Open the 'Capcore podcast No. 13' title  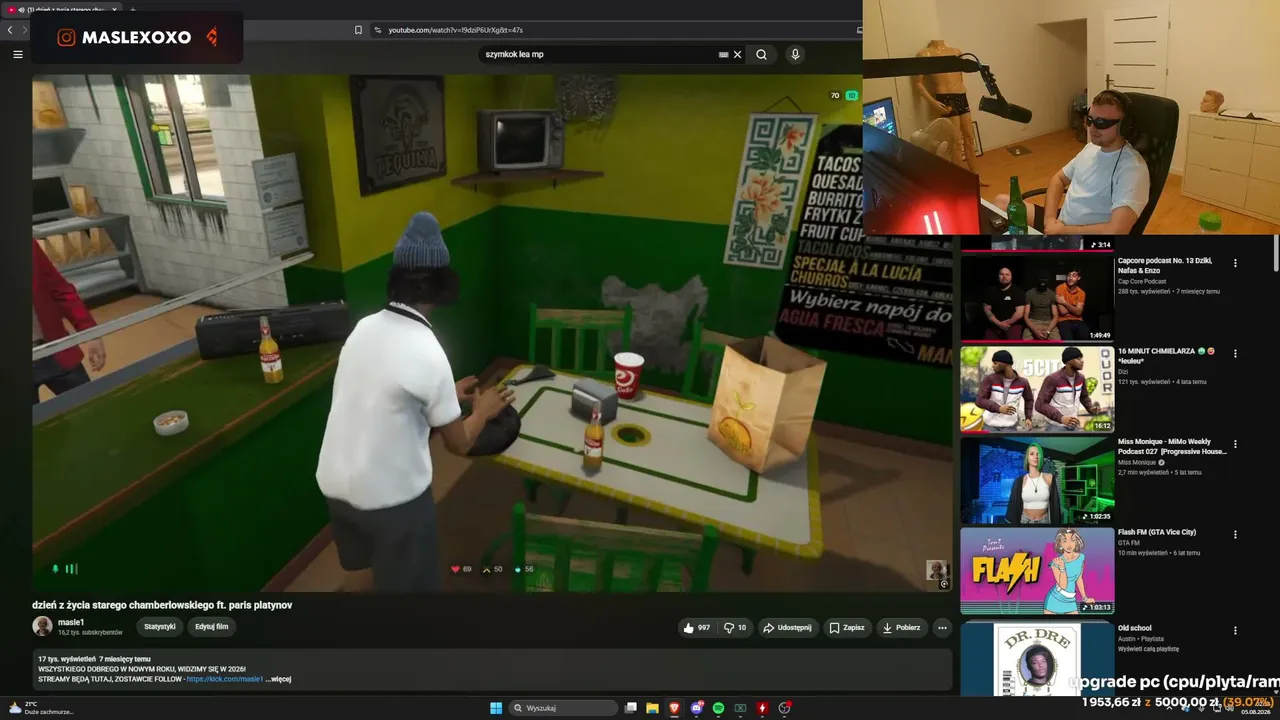(x=1165, y=265)
